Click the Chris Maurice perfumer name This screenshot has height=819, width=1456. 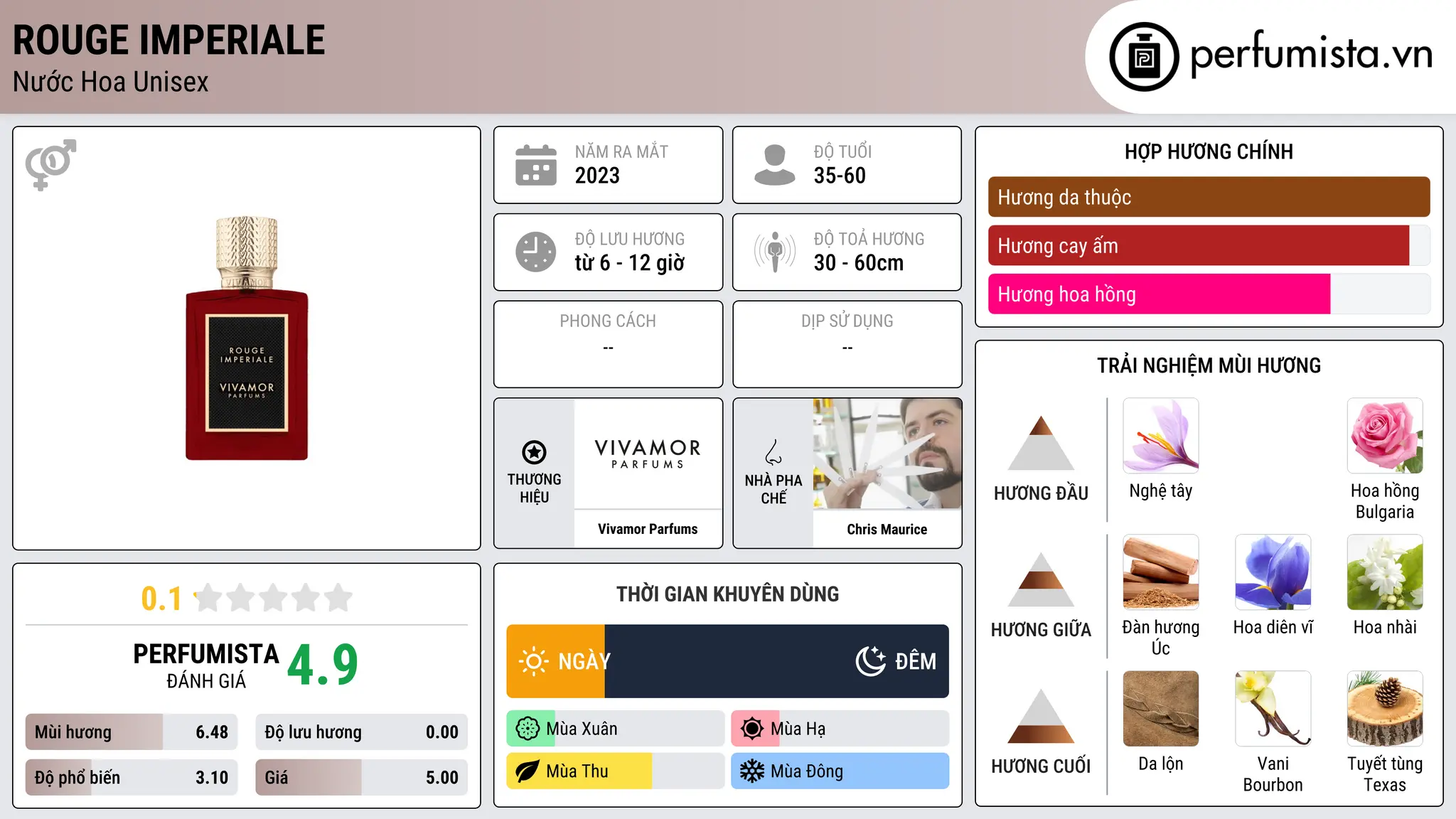coord(887,529)
